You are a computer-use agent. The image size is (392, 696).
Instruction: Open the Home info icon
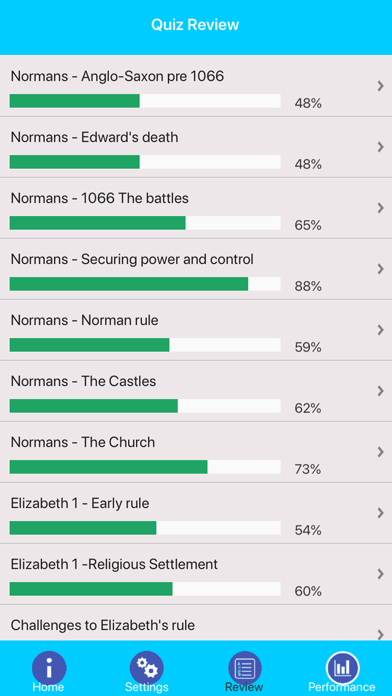click(x=49, y=667)
